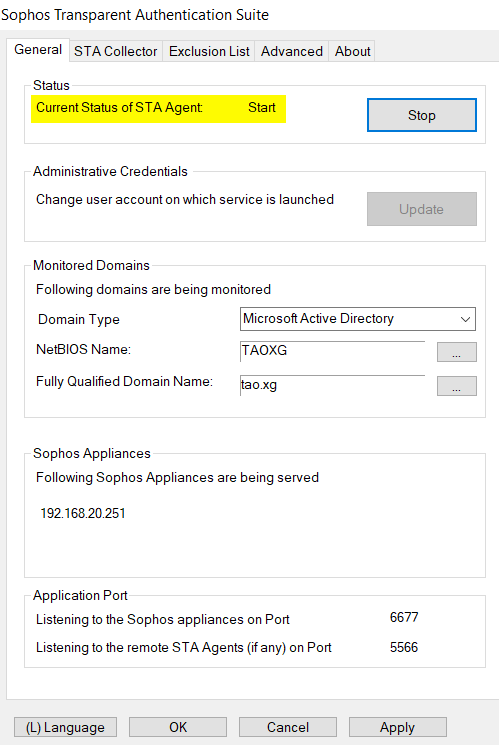
Task: Click the (L) Language button
Action: [x=65, y=727]
